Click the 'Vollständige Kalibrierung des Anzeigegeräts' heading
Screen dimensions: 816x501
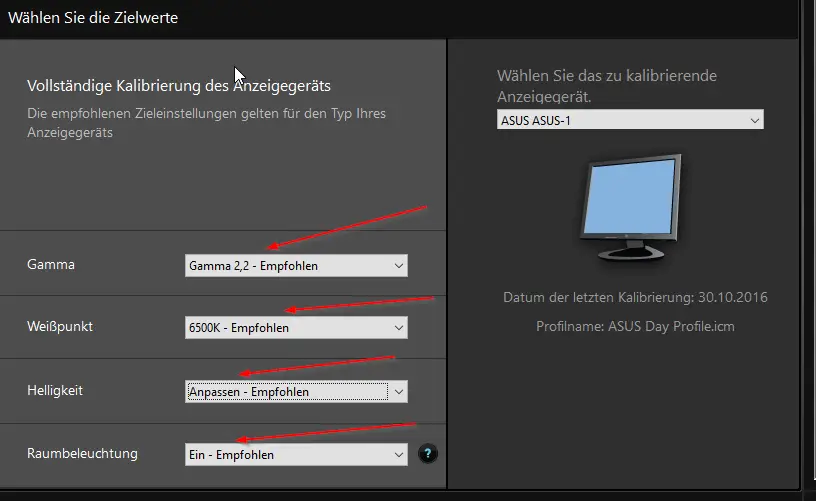coord(179,85)
